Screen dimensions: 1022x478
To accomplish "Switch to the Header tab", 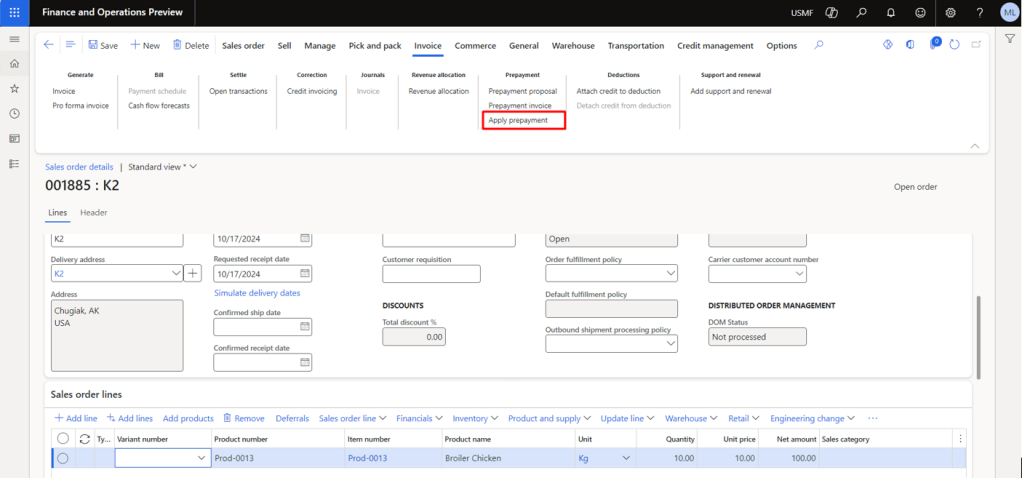I will coord(94,212).
